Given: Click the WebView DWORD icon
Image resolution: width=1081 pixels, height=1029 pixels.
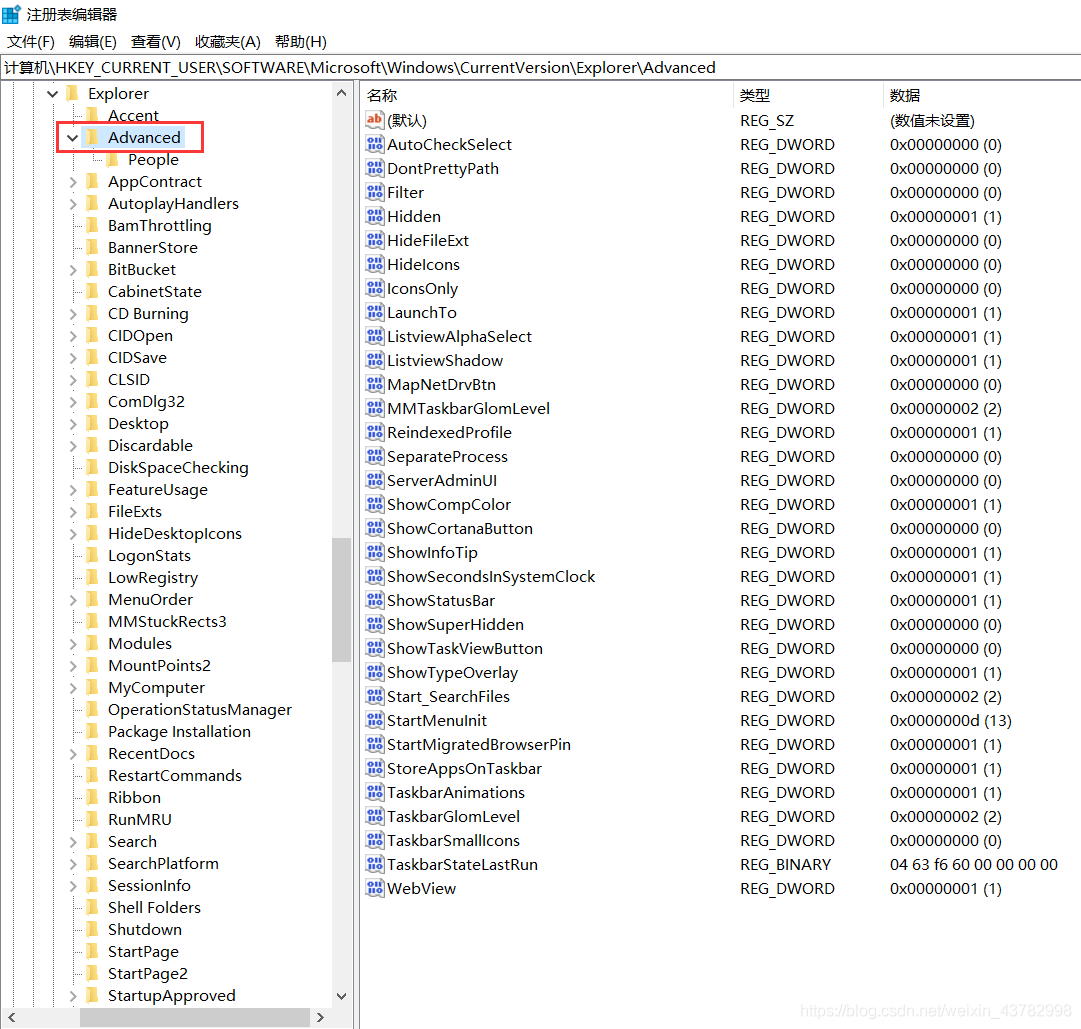Looking at the screenshot, I should click(x=374, y=888).
